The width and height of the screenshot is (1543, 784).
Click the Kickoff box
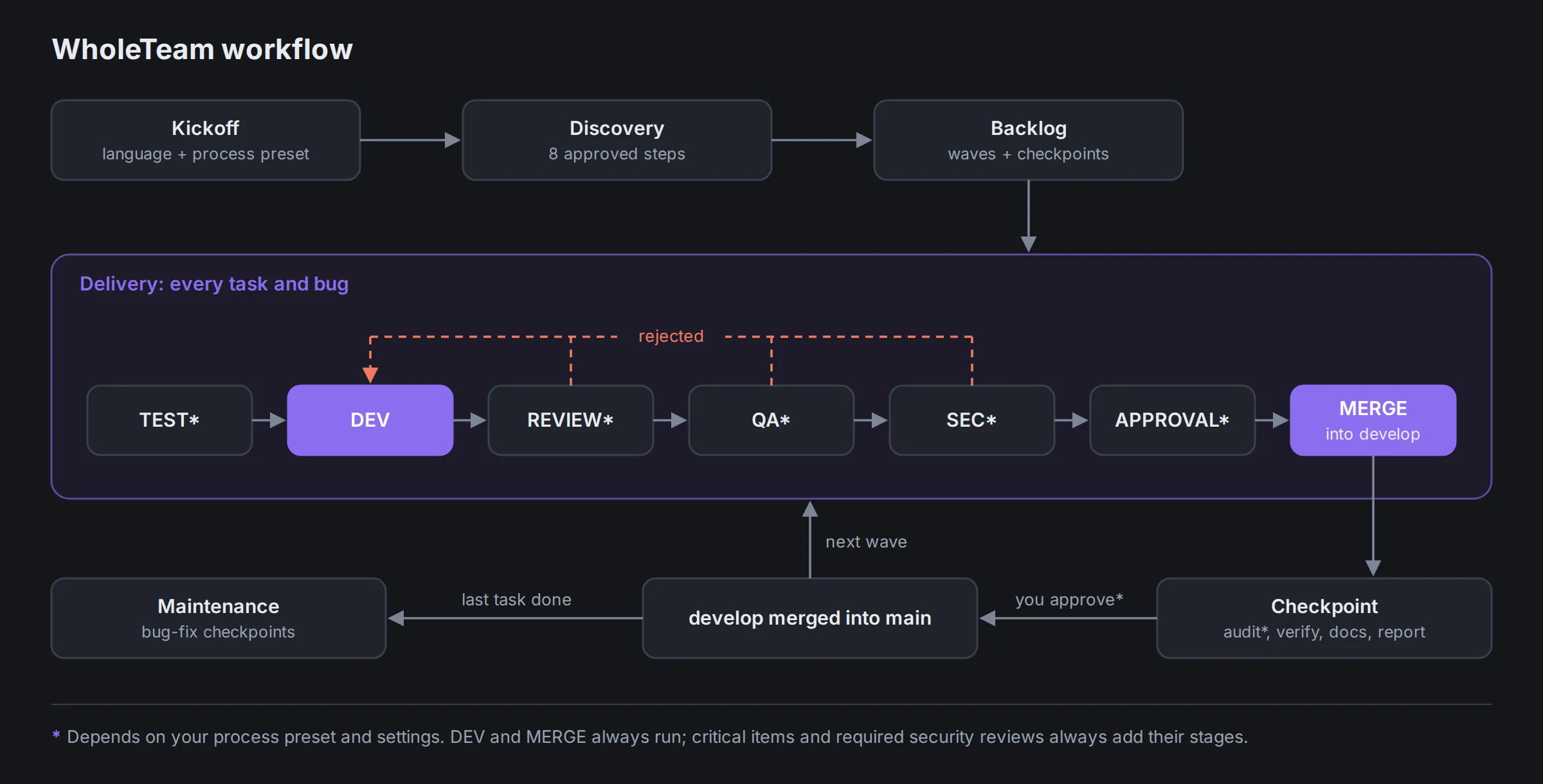[206, 140]
